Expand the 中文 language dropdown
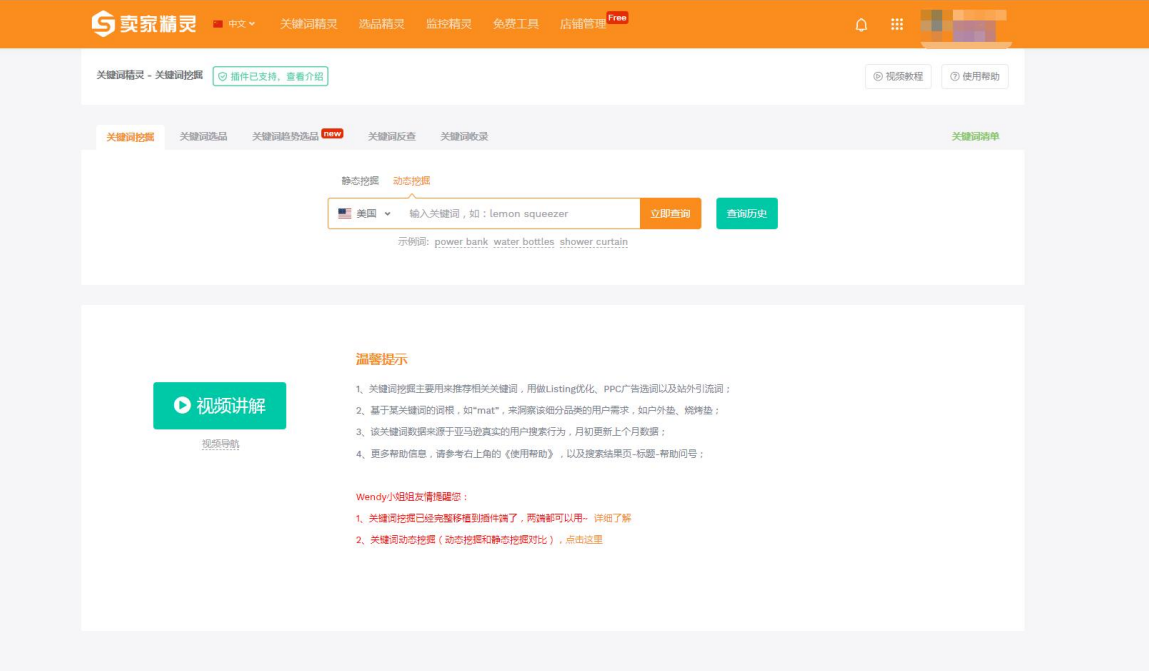This screenshot has width=1149, height=671. pyautogui.click(x=235, y=24)
